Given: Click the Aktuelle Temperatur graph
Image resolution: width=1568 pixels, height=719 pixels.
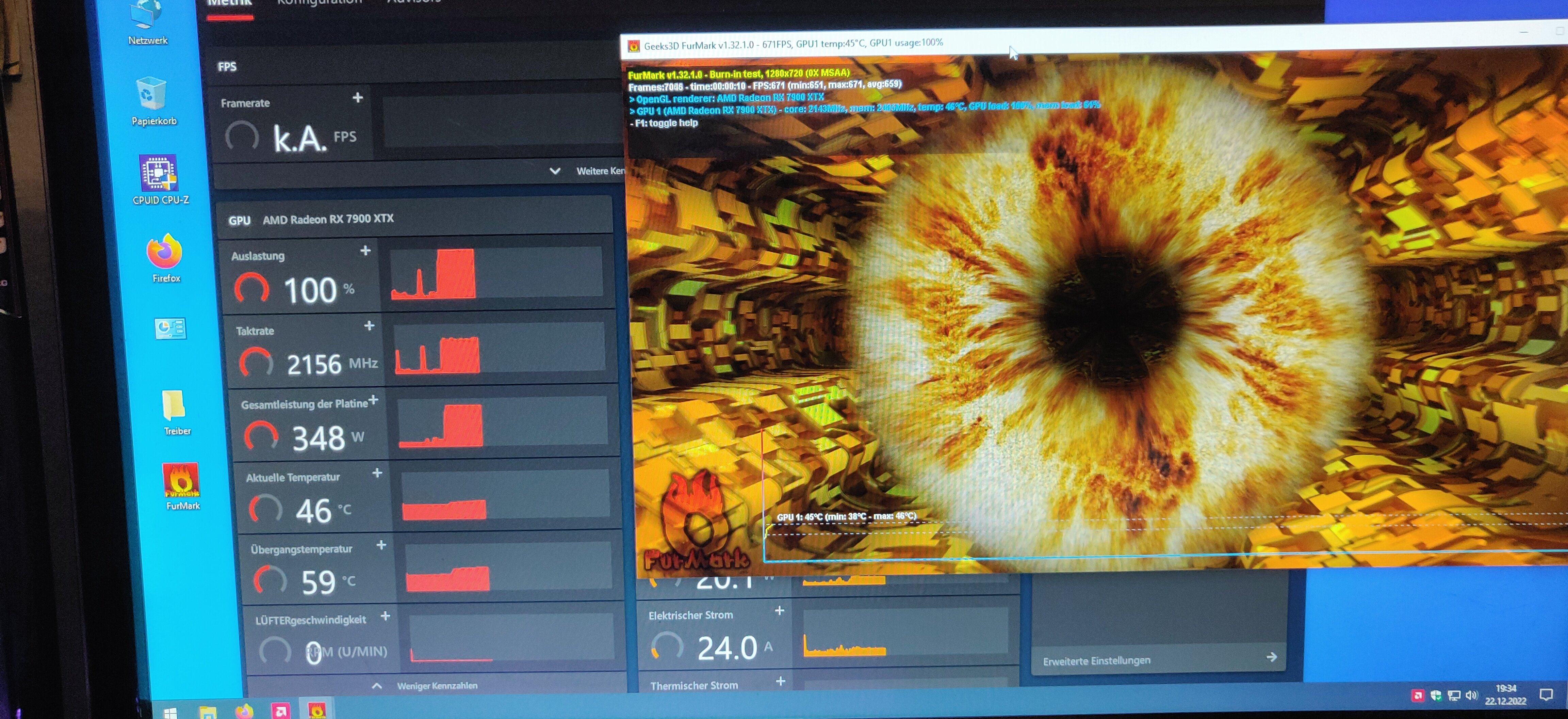Looking at the screenshot, I should click(x=505, y=494).
